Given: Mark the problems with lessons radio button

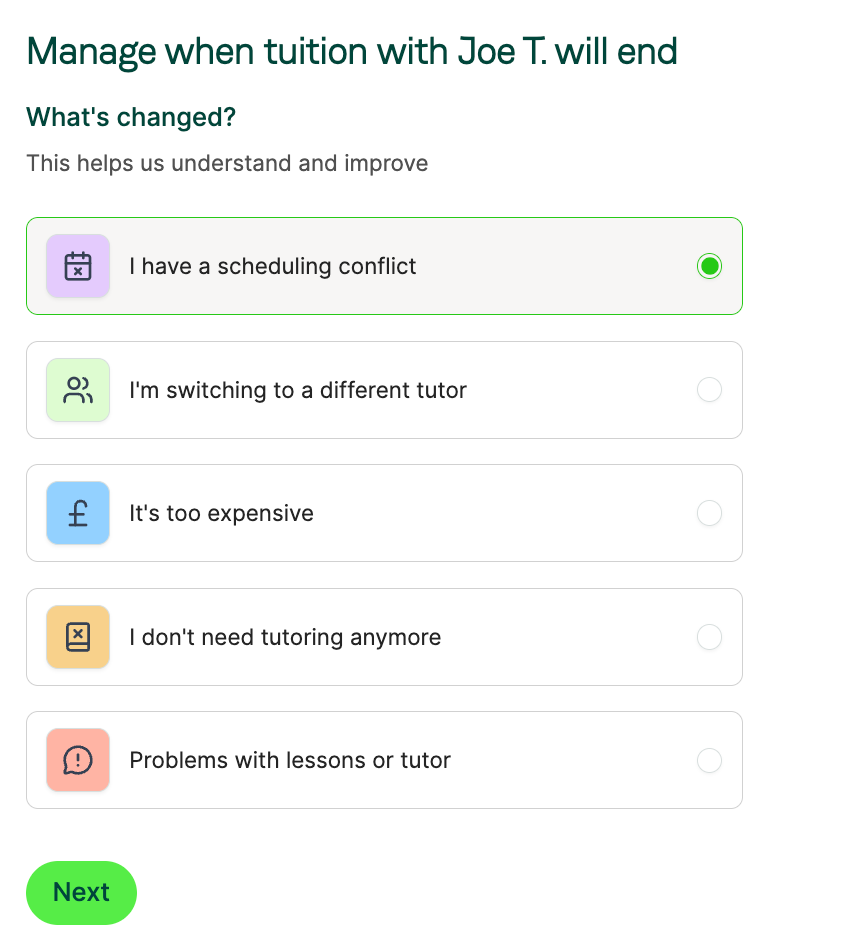Looking at the screenshot, I should [x=709, y=760].
